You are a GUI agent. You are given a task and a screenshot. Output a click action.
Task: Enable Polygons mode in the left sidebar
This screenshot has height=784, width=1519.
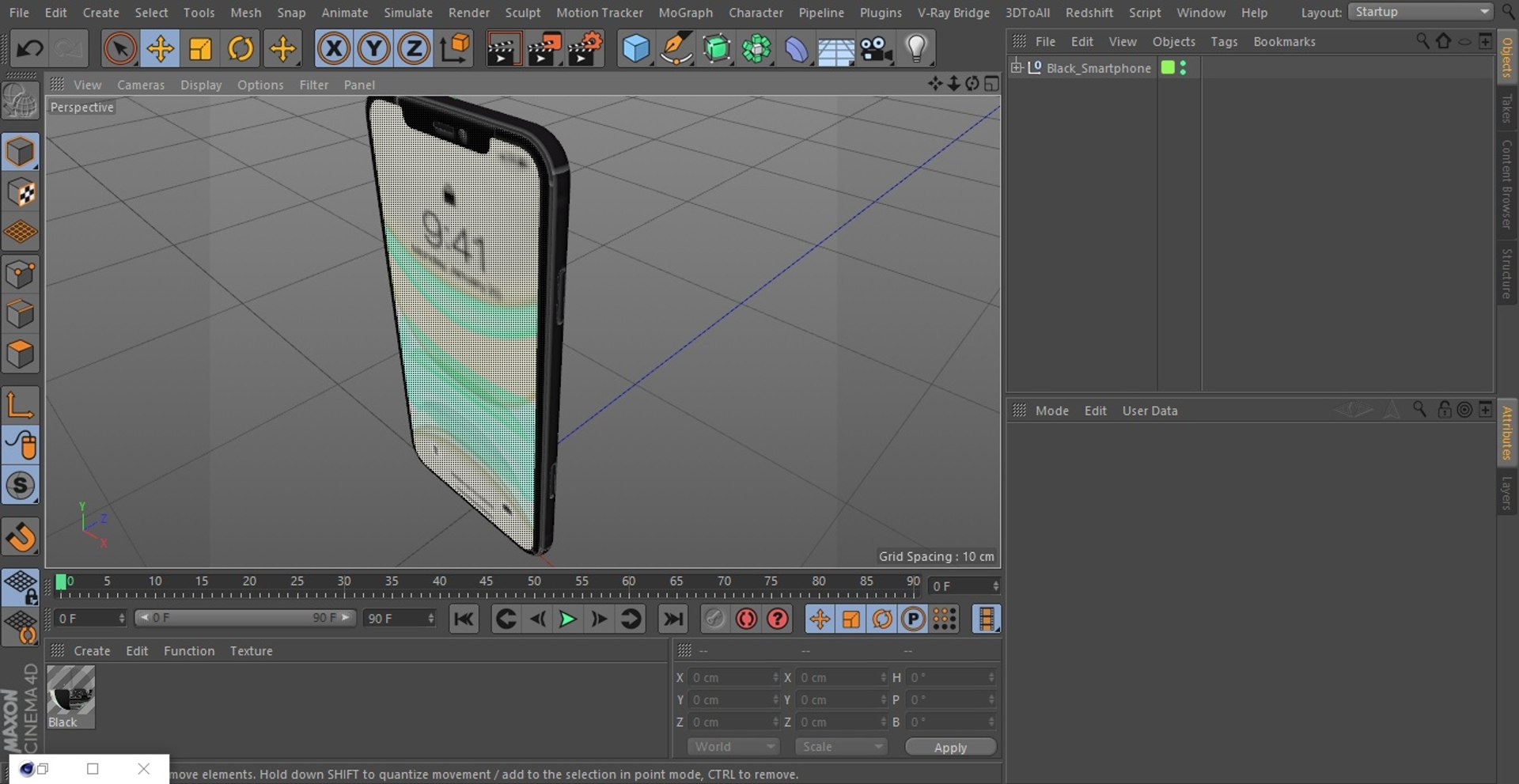click(21, 354)
